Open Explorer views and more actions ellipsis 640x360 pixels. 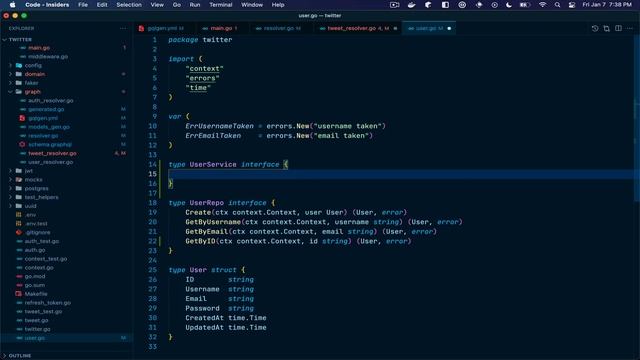tap(123, 28)
